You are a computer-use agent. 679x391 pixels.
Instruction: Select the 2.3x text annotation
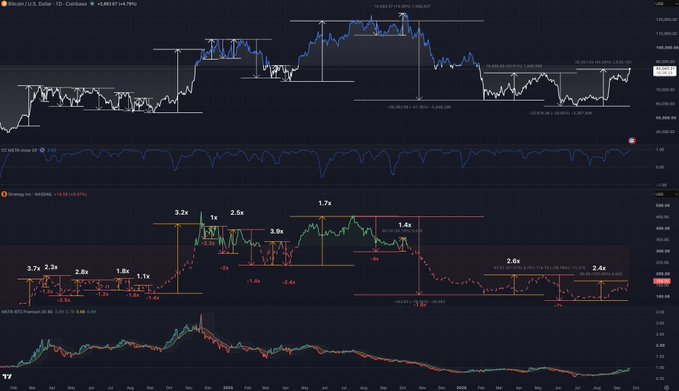tap(51, 267)
